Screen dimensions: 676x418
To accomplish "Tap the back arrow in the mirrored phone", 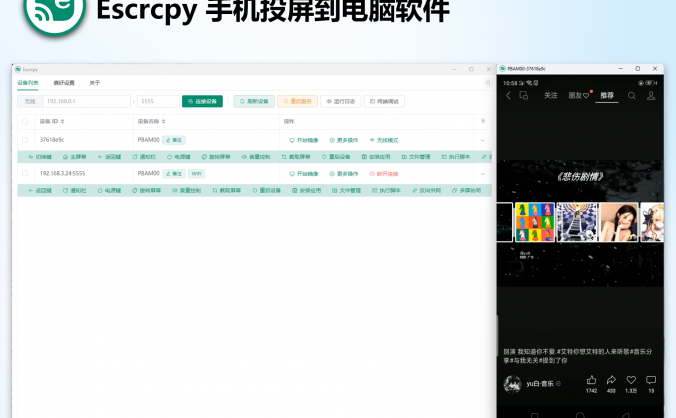I will point(508,96).
